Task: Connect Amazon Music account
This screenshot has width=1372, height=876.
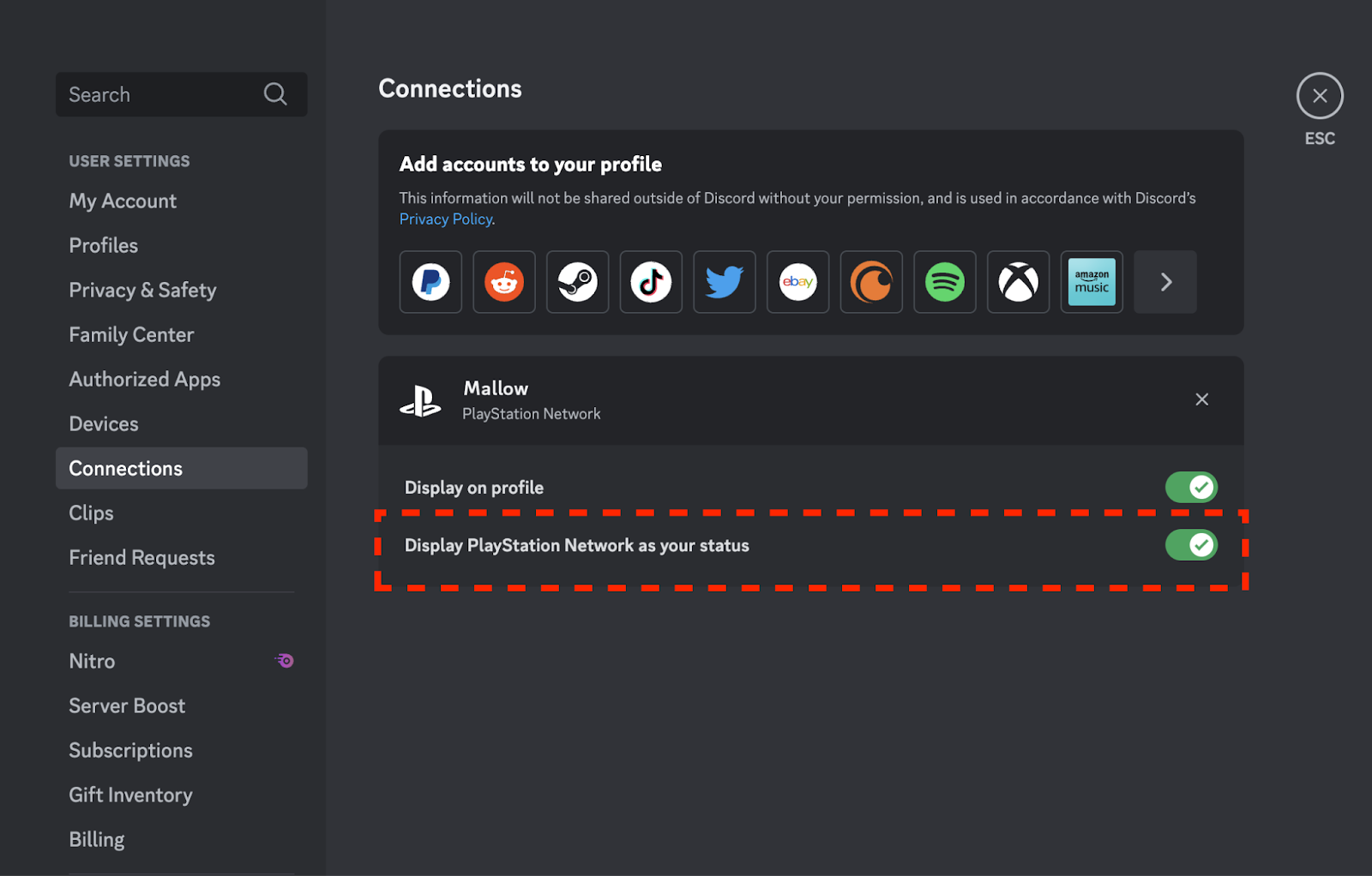Action: point(1092,282)
